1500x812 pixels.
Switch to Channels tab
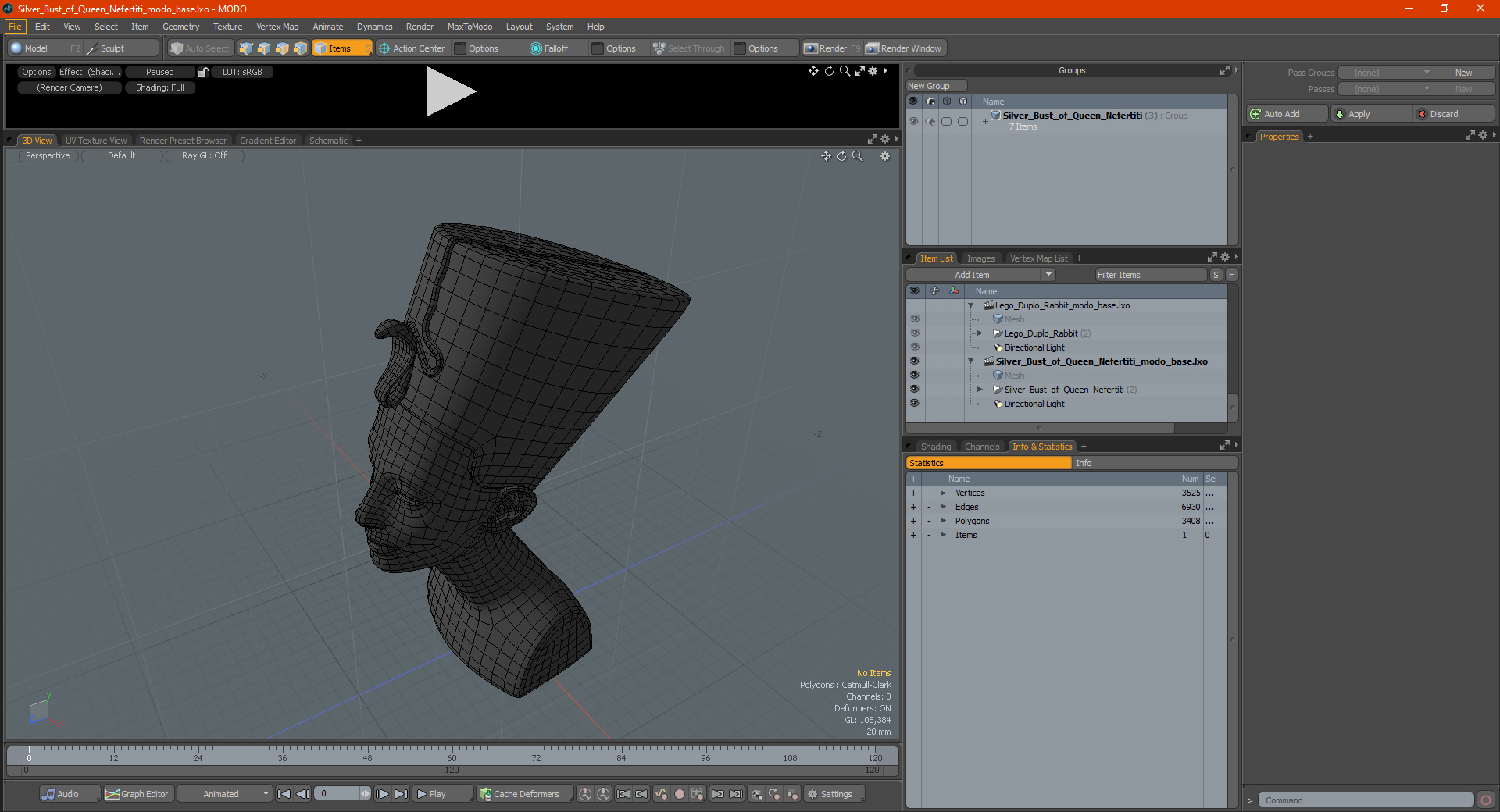(982, 447)
